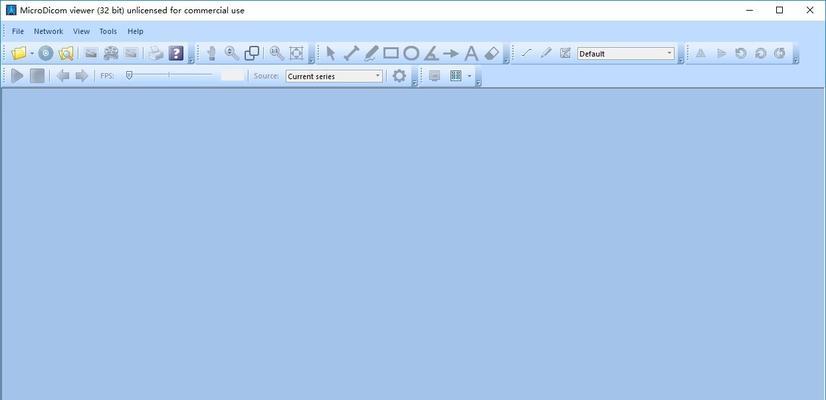The width and height of the screenshot is (826, 400).
Task: Click the grey envelope icon before the printer
Action: click(x=131, y=53)
